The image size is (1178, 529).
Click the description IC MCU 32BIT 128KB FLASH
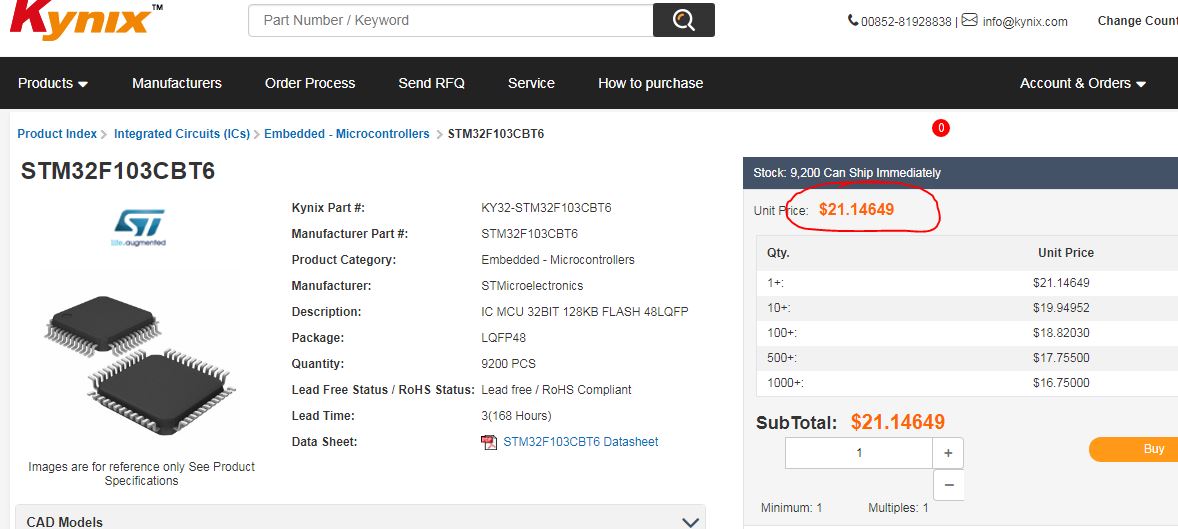(x=584, y=312)
